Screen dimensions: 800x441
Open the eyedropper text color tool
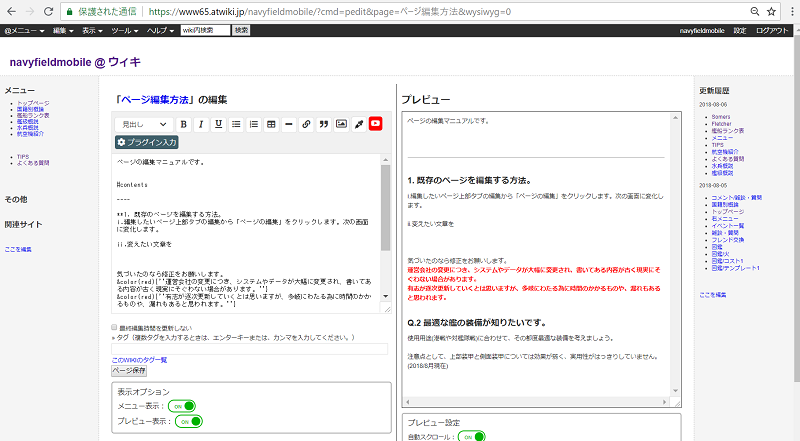coord(359,124)
